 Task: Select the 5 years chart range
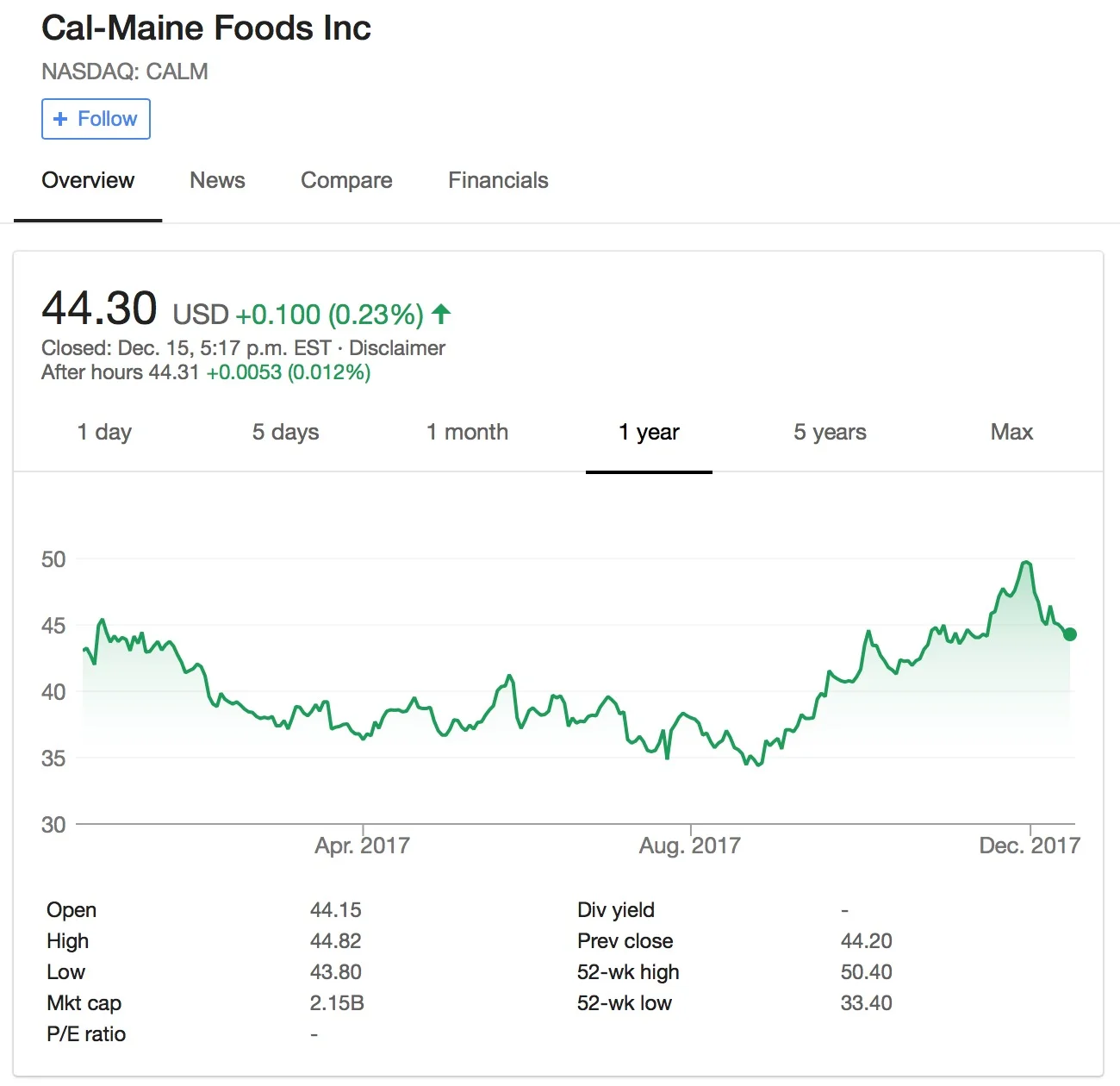tap(830, 432)
